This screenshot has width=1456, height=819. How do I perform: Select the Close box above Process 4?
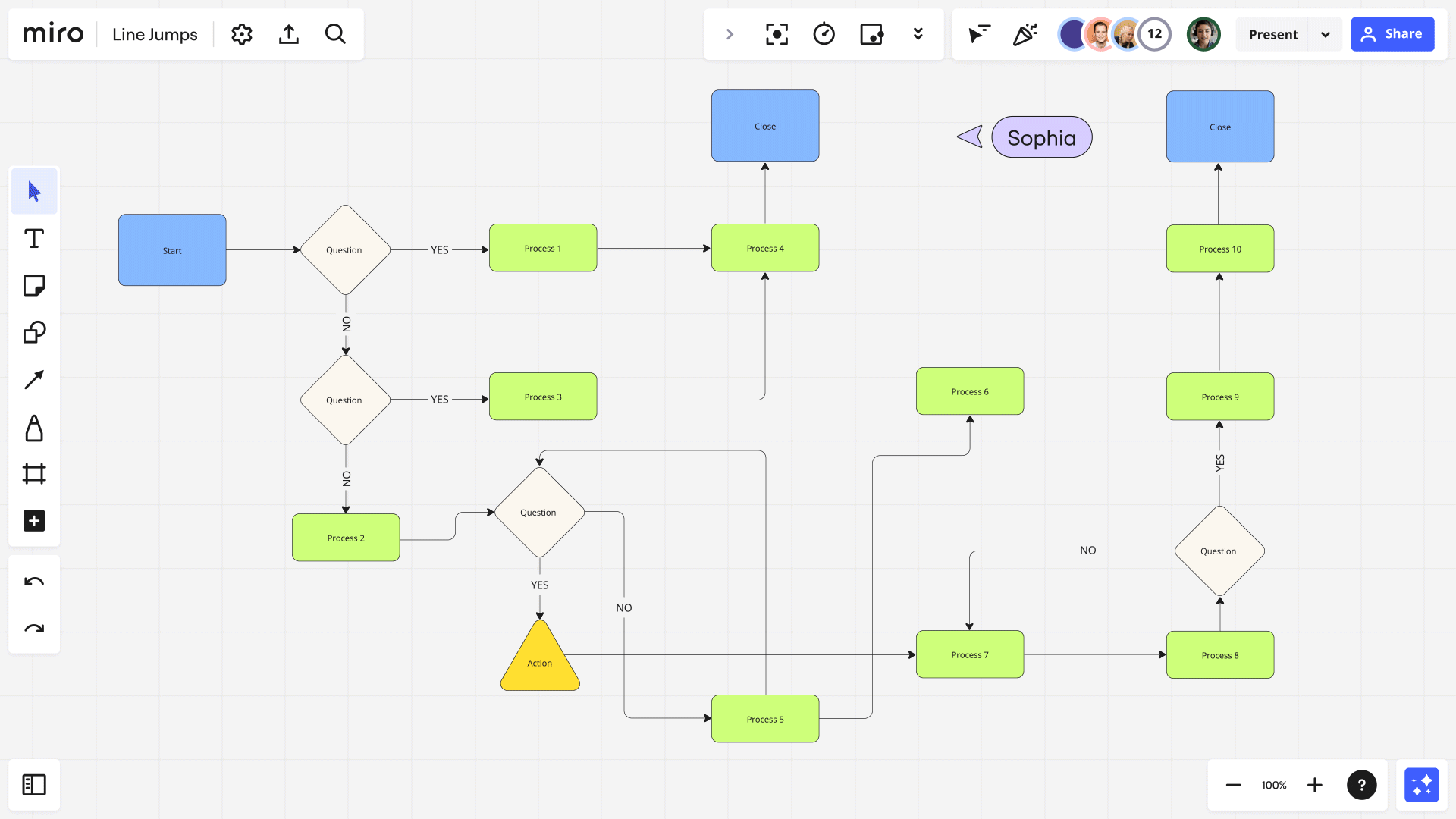click(x=765, y=126)
